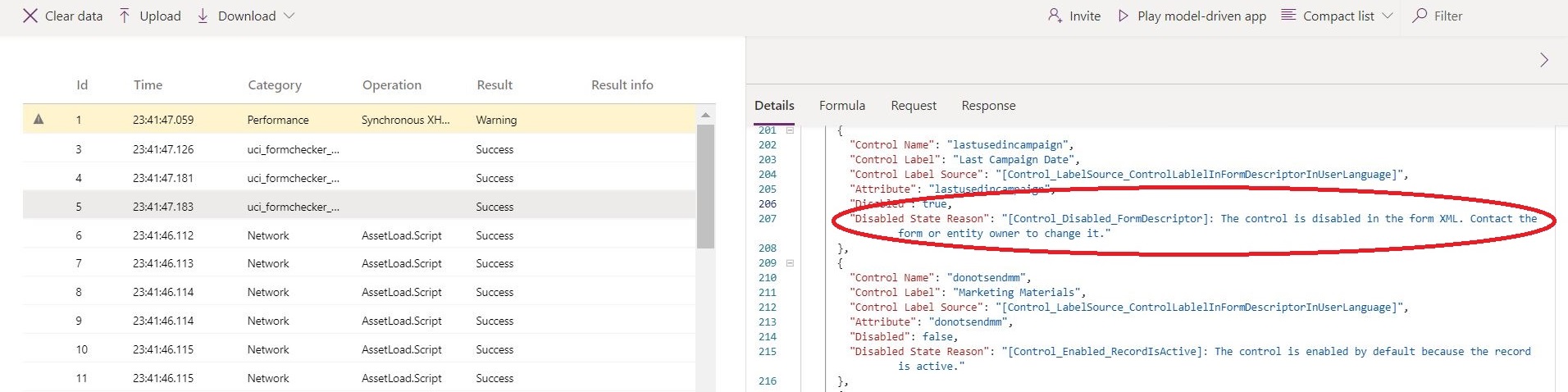Collapse JSON block at line 209
1568x392 pixels.
(790, 263)
